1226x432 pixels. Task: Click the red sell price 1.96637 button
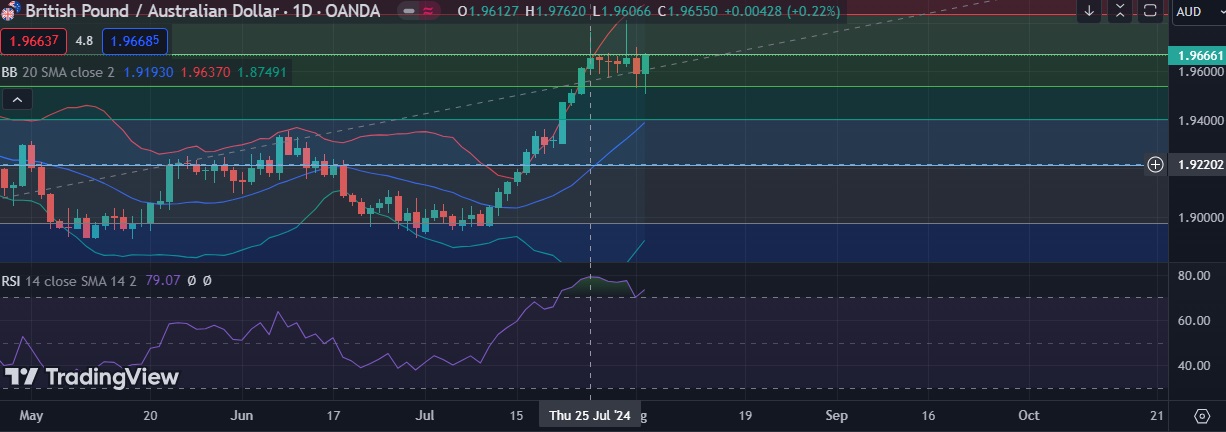pos(34,42)
